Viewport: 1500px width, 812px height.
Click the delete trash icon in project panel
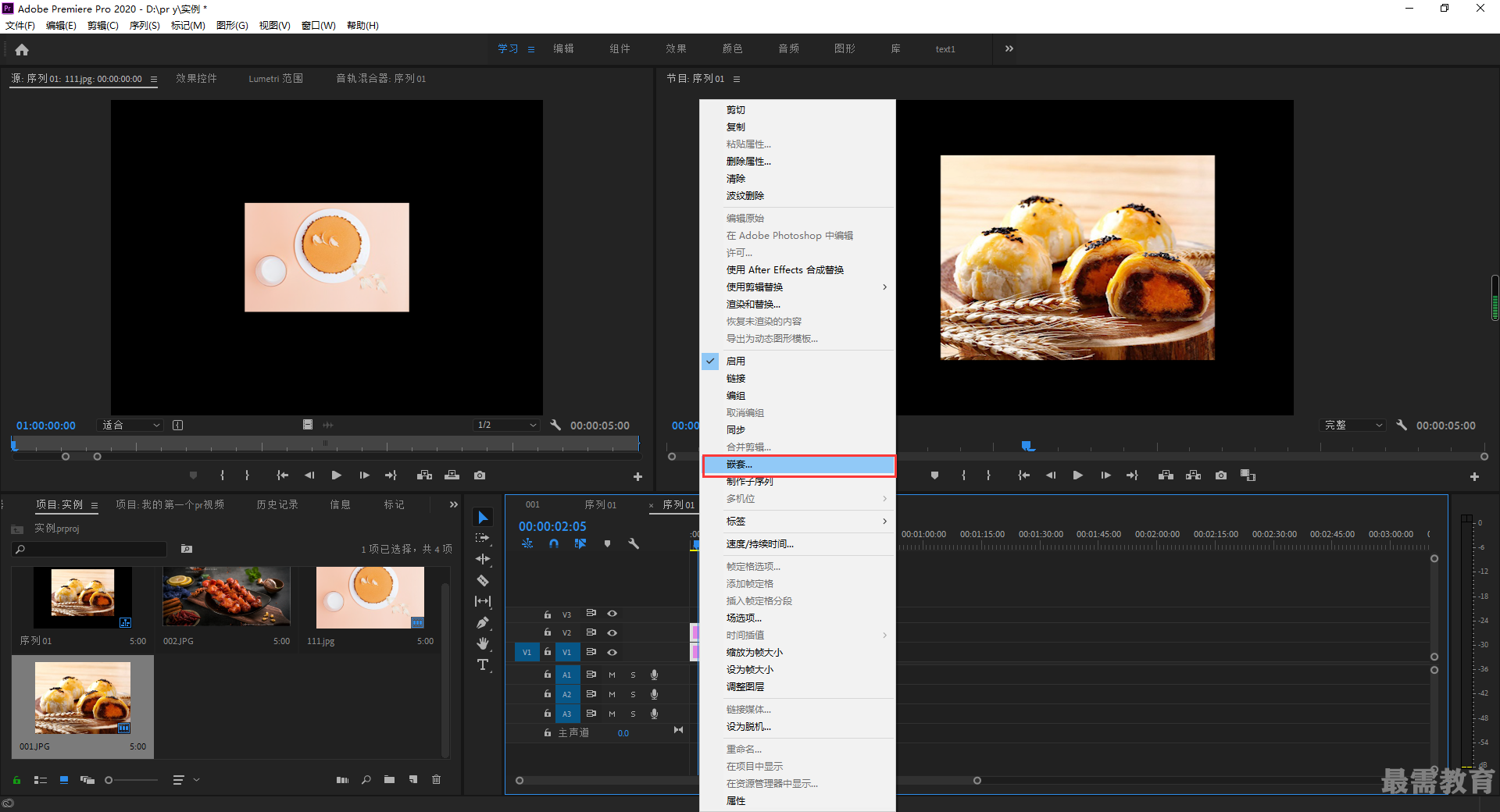(x=436, y=779)
